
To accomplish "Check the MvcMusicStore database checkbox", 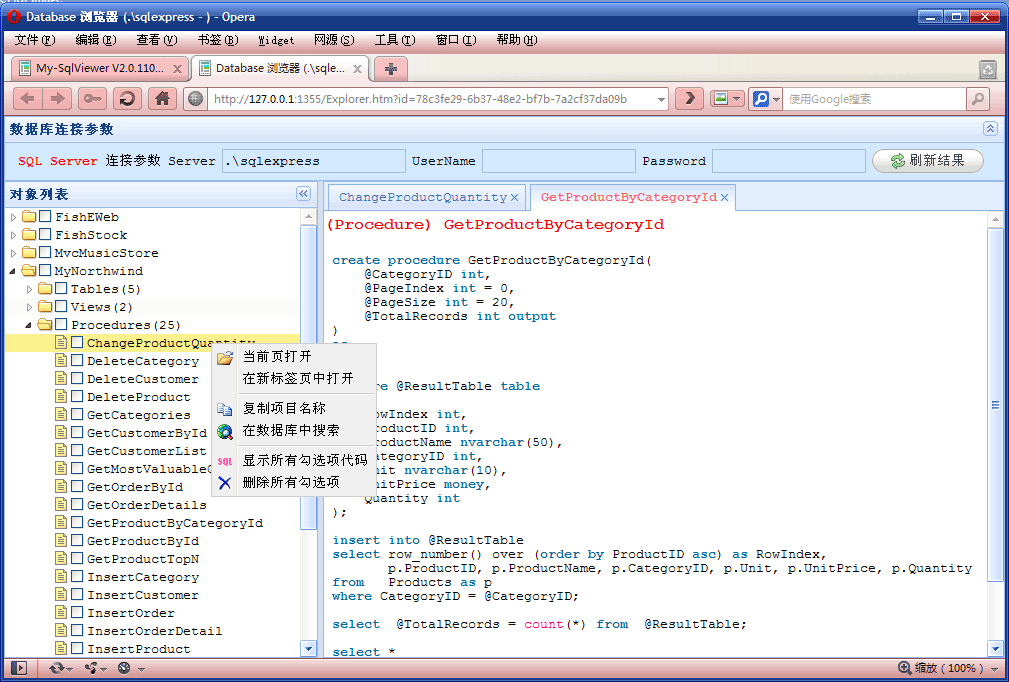I will [45, 252].
